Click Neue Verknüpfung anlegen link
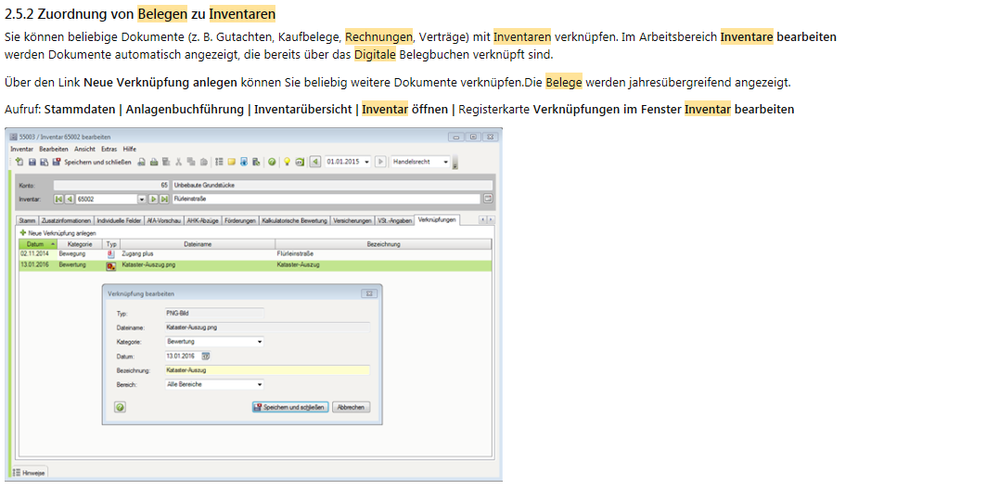The image size is (999, 493). (60, 232)
